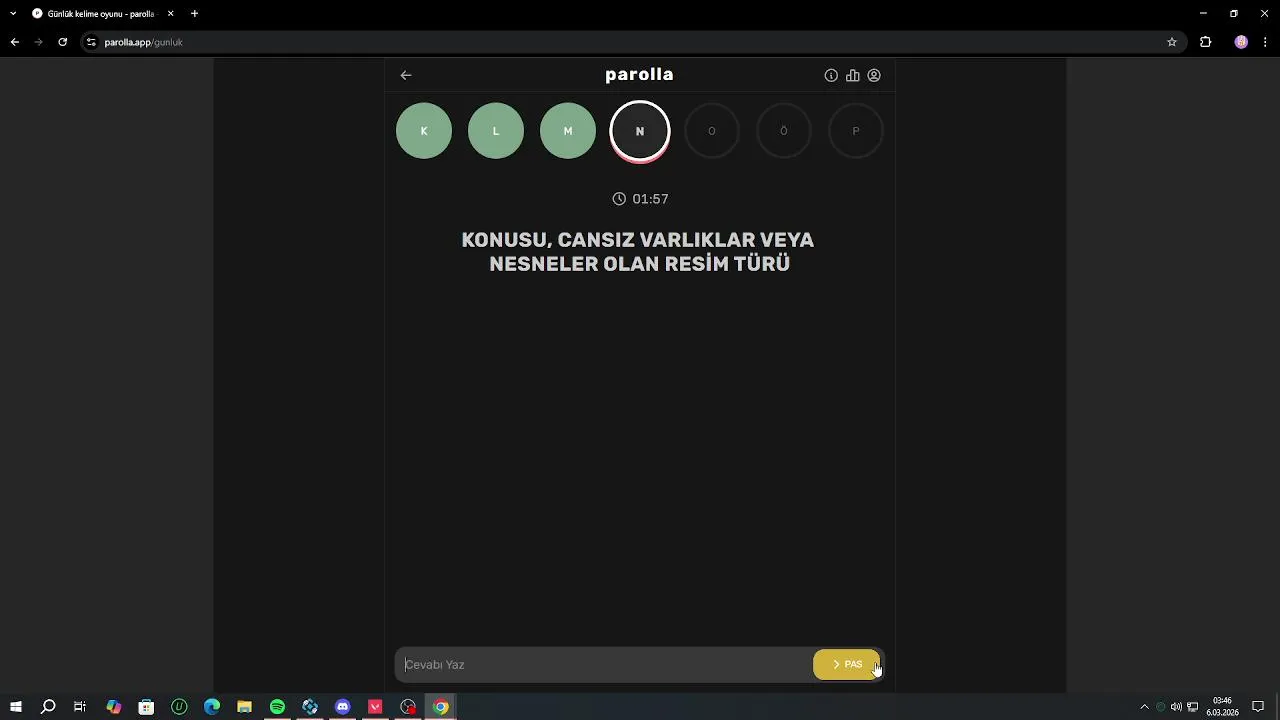Image resolution: width=1280 pixels, height=720 pixels.
Task: Open the browser extensions menu
Action: (x=1205, y=42)
